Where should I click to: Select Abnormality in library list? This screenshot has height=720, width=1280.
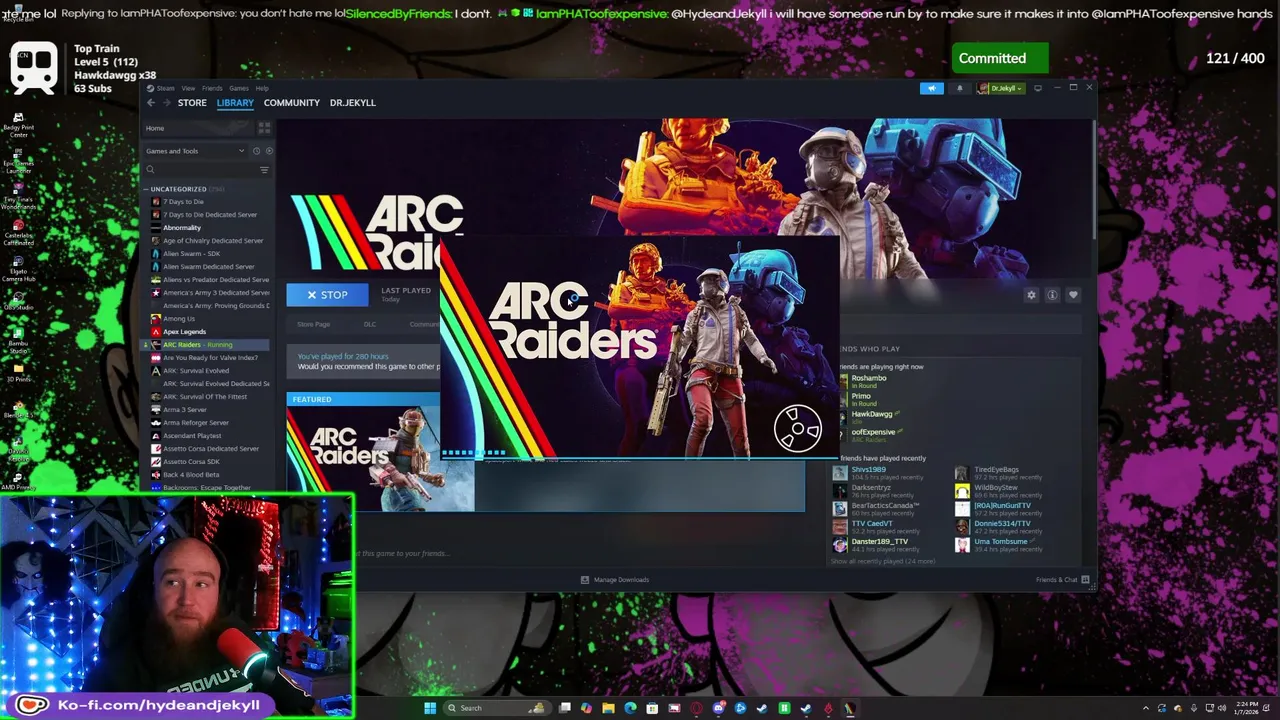[x=182, y=228]
